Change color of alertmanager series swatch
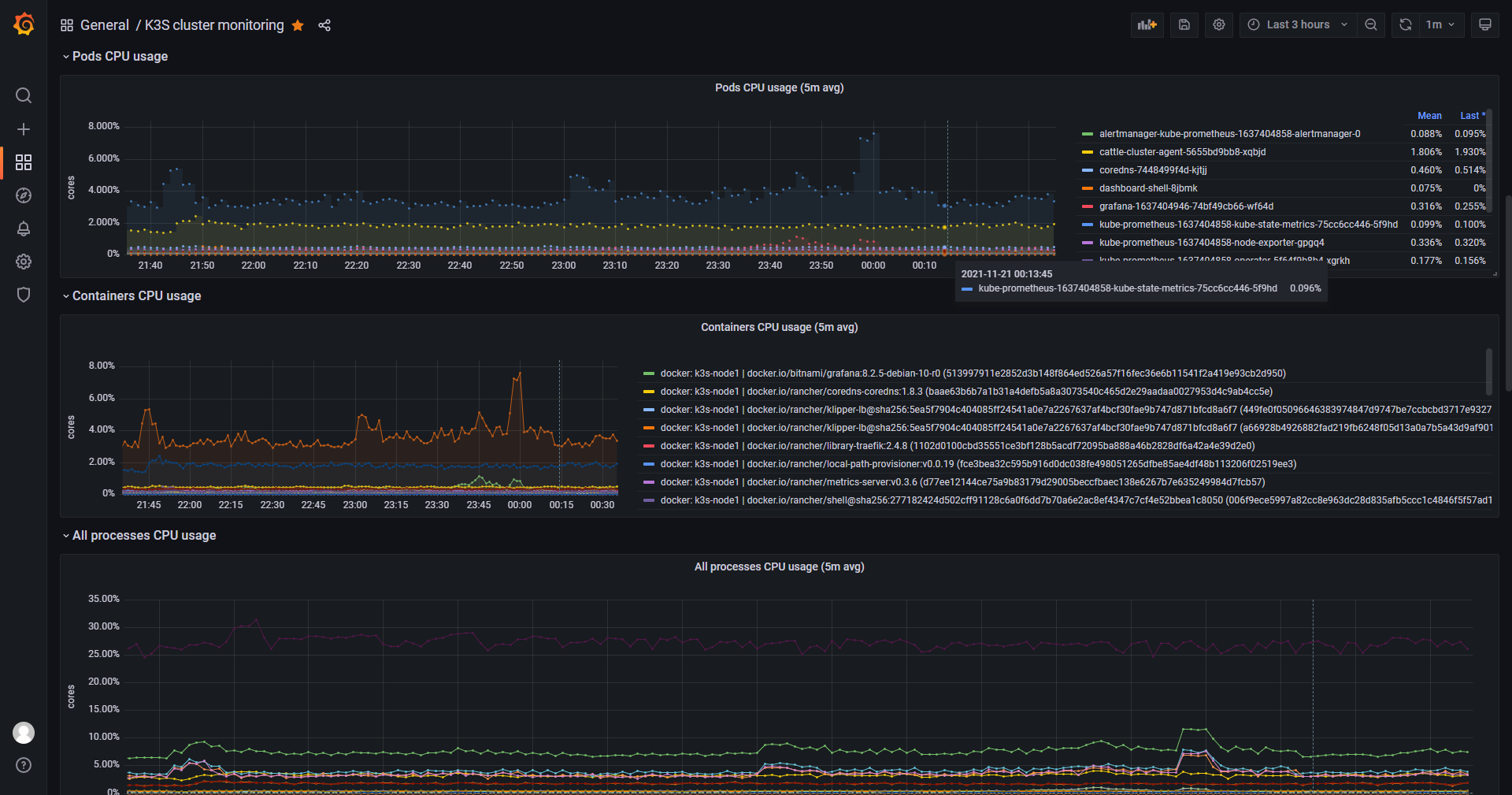1512x795 pixels. (x=1088, y=134)
